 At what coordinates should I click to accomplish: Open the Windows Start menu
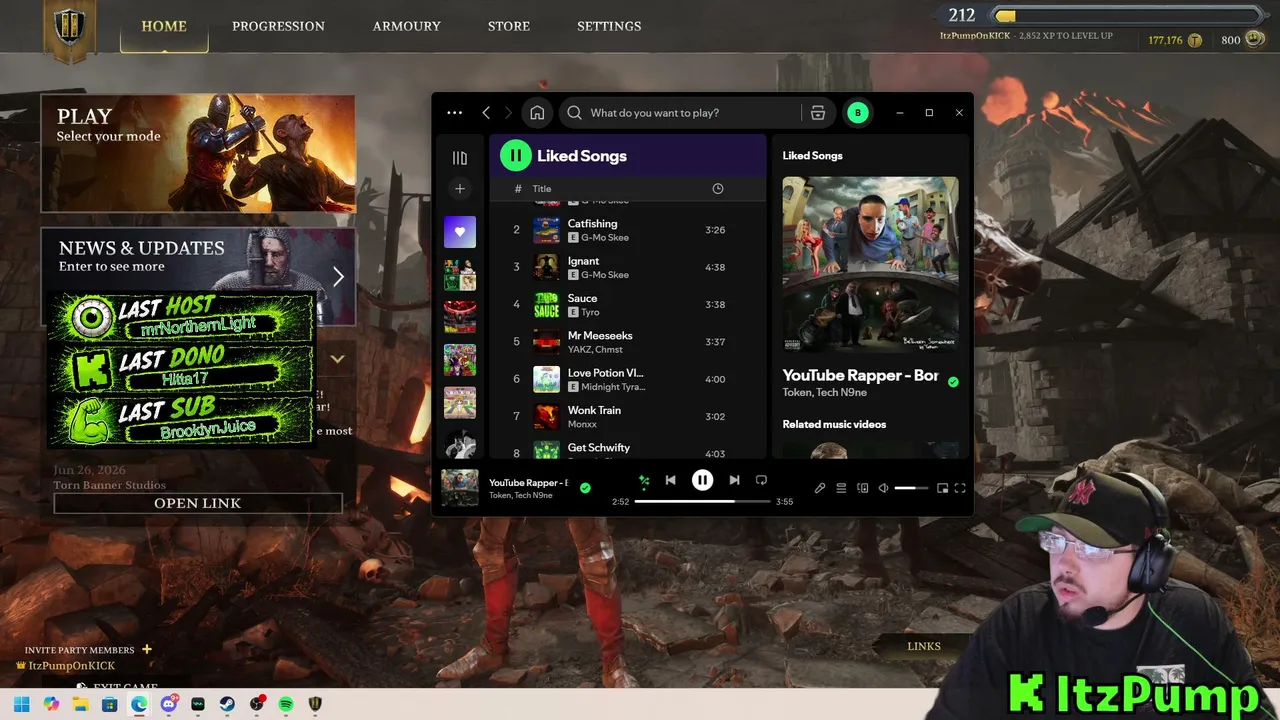pos(21,704)
